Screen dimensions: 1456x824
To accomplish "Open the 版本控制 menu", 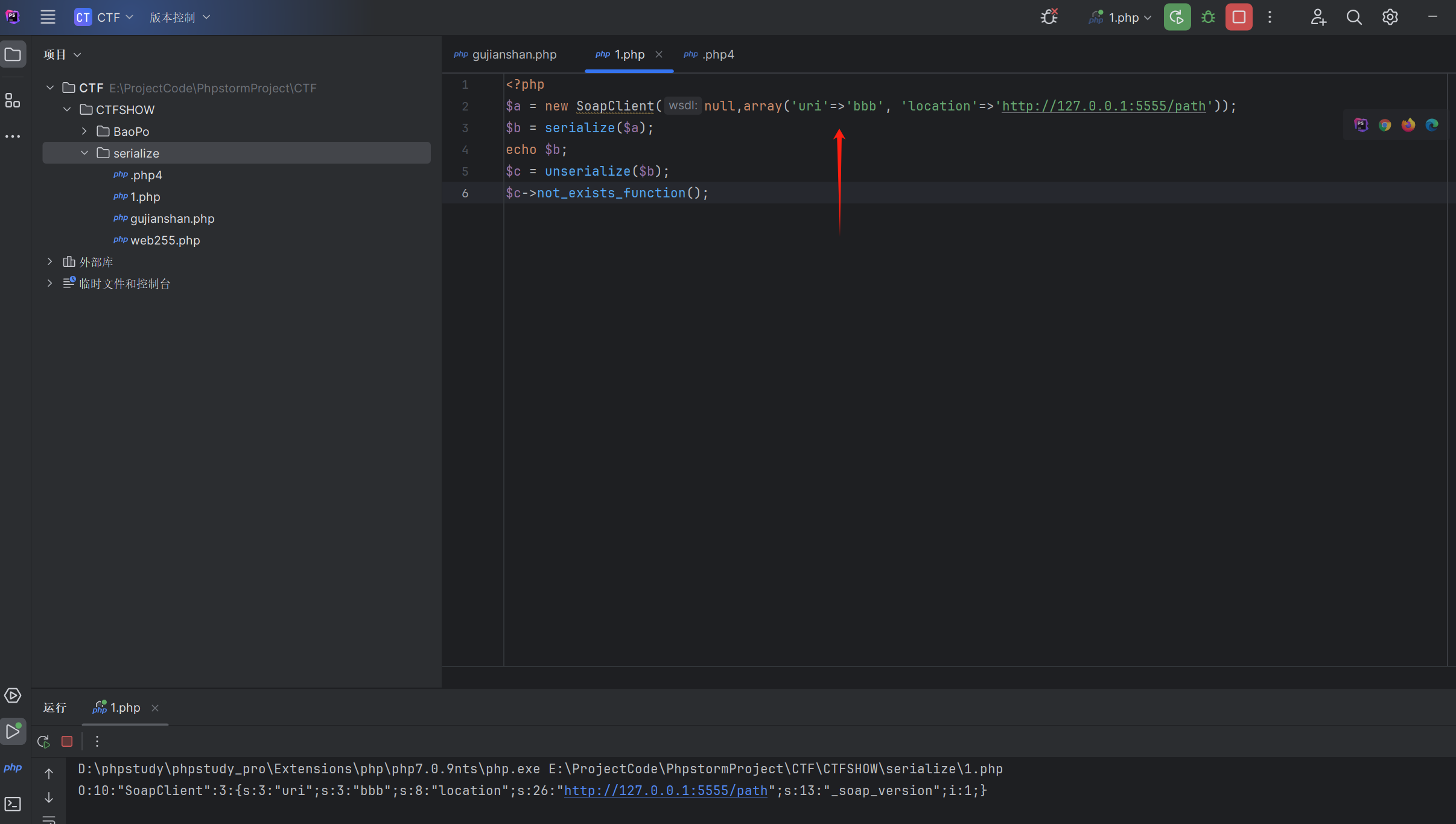I will [x=179, y=18].
